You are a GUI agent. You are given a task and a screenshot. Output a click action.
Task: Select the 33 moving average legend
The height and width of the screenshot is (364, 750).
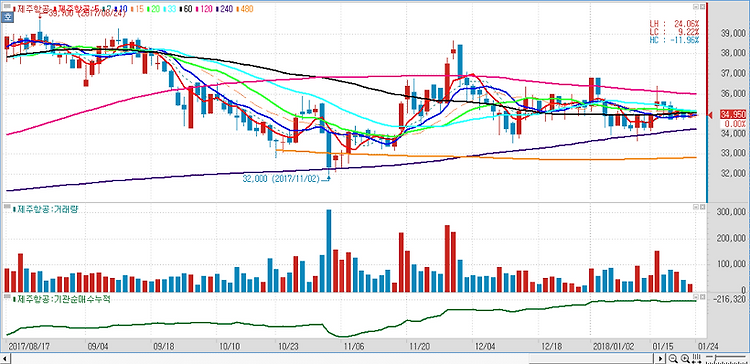pyautogui.click(x=170, y=9)
